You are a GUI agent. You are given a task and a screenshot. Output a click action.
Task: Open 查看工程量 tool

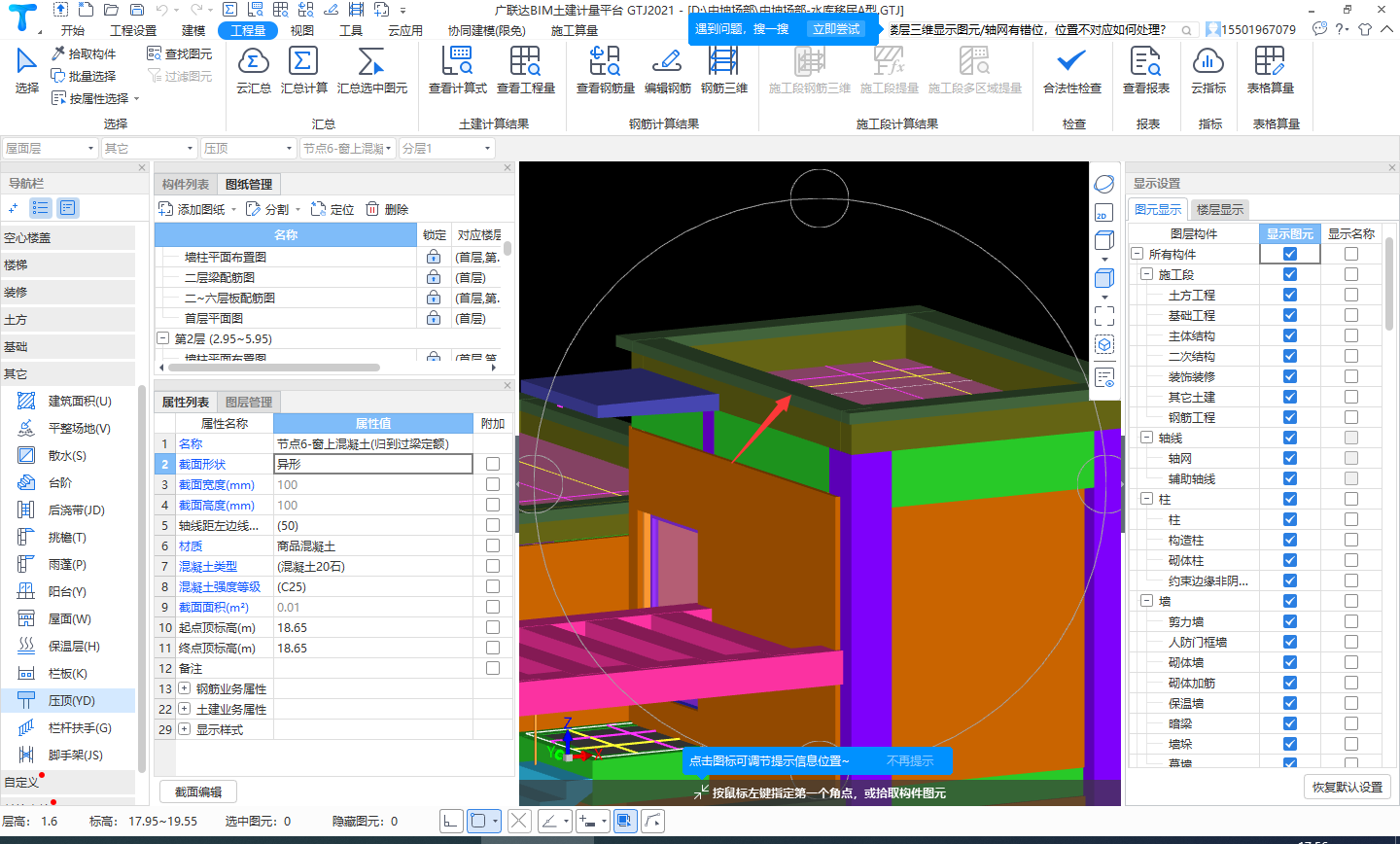tap(525, 70)
